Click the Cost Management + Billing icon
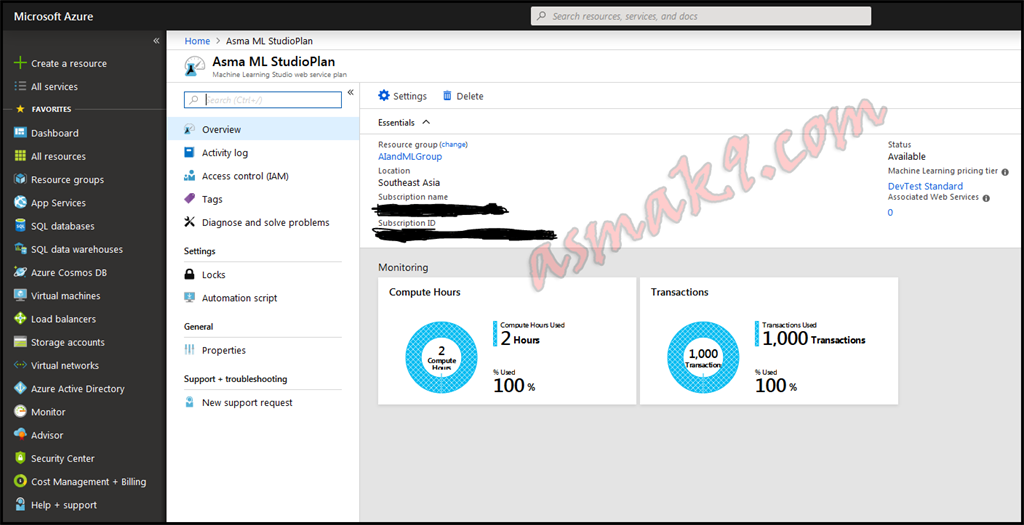The height and width of the screenshot is (525, 1024). (x=20, y=481)
